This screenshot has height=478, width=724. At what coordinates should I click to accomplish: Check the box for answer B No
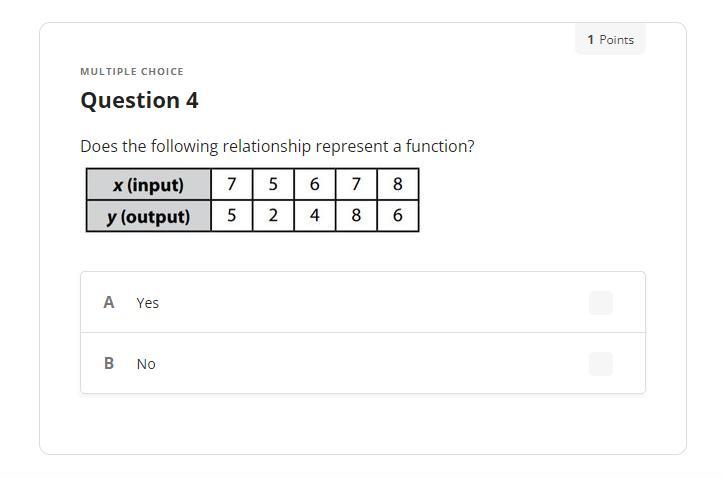coord(600,364)
